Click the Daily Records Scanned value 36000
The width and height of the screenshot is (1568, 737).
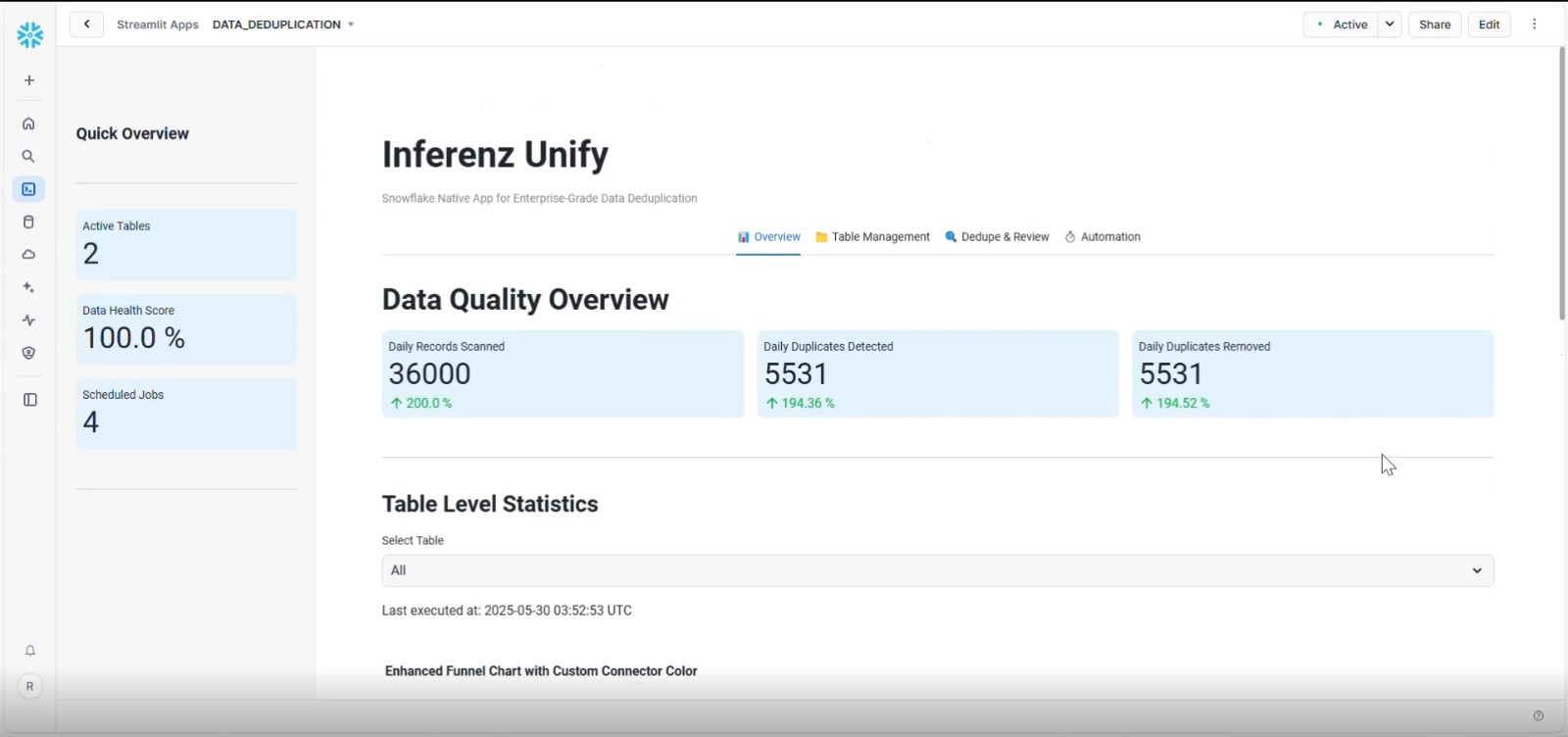pyautogui.click(x=429, y=373)
